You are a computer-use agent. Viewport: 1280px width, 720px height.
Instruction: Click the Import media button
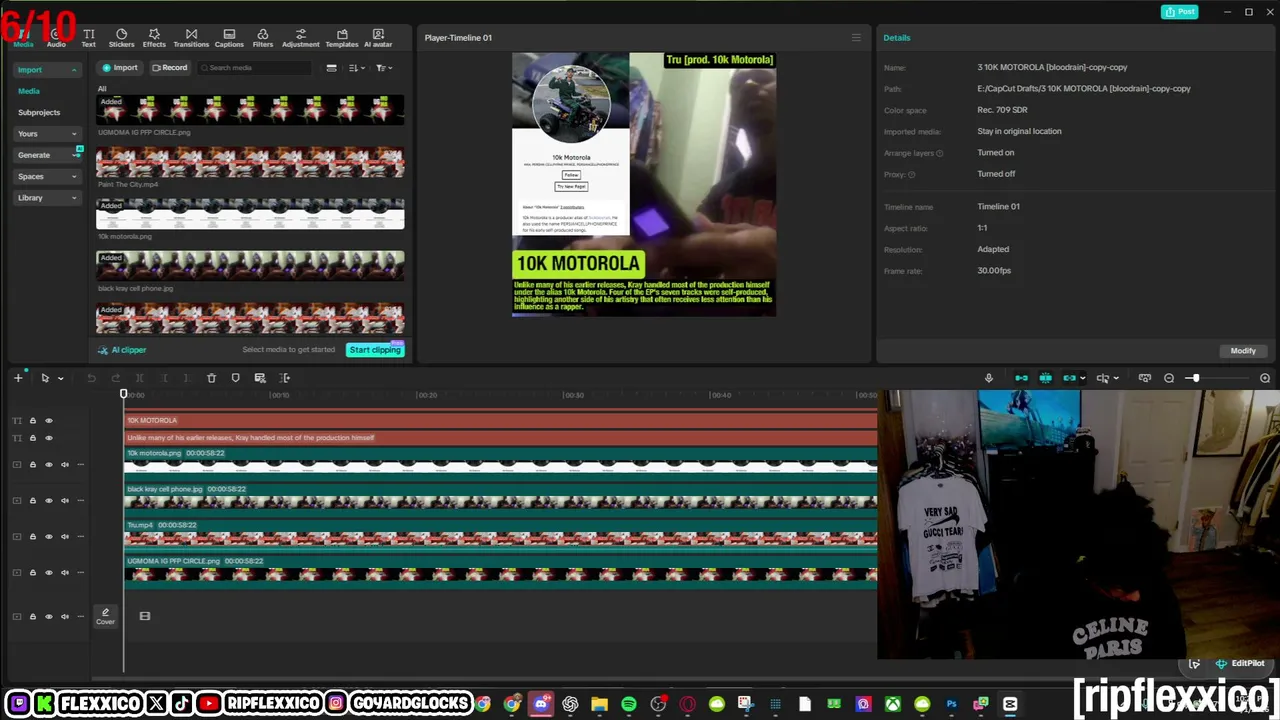(120, 68)
